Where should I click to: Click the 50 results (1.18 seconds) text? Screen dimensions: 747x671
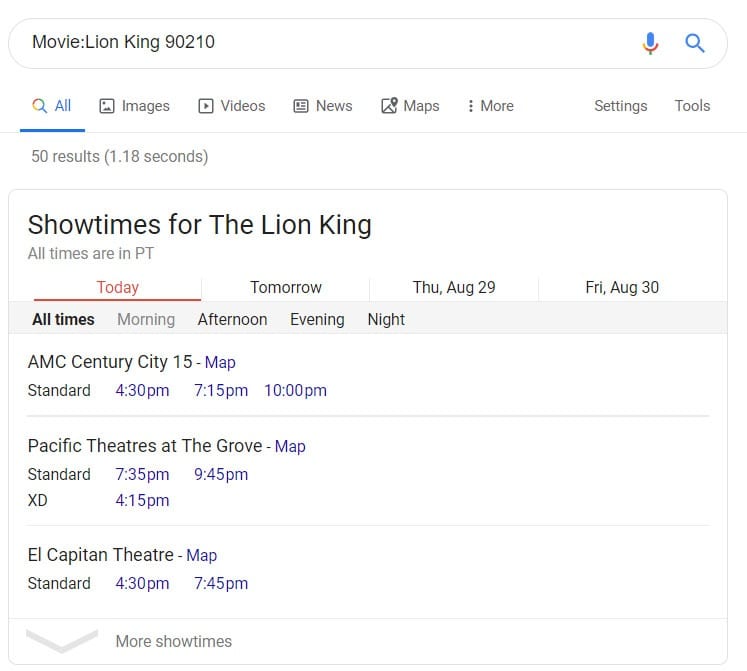pos(120,156)
